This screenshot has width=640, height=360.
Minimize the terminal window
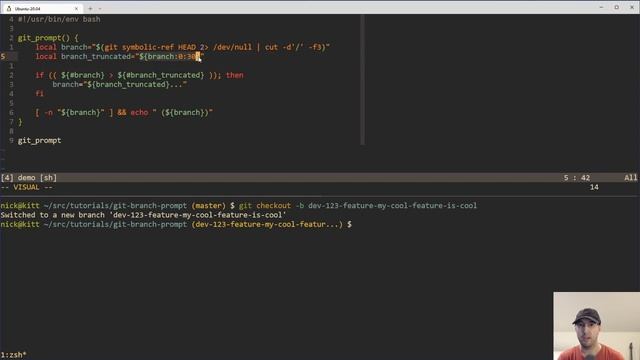[x=601, y=7]
